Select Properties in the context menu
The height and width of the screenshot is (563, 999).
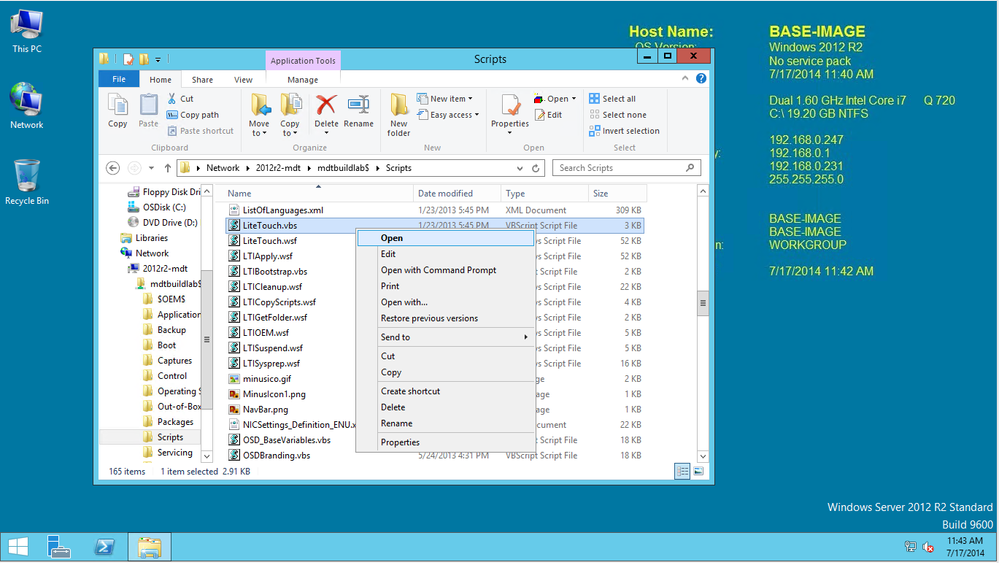click(445, 442)
